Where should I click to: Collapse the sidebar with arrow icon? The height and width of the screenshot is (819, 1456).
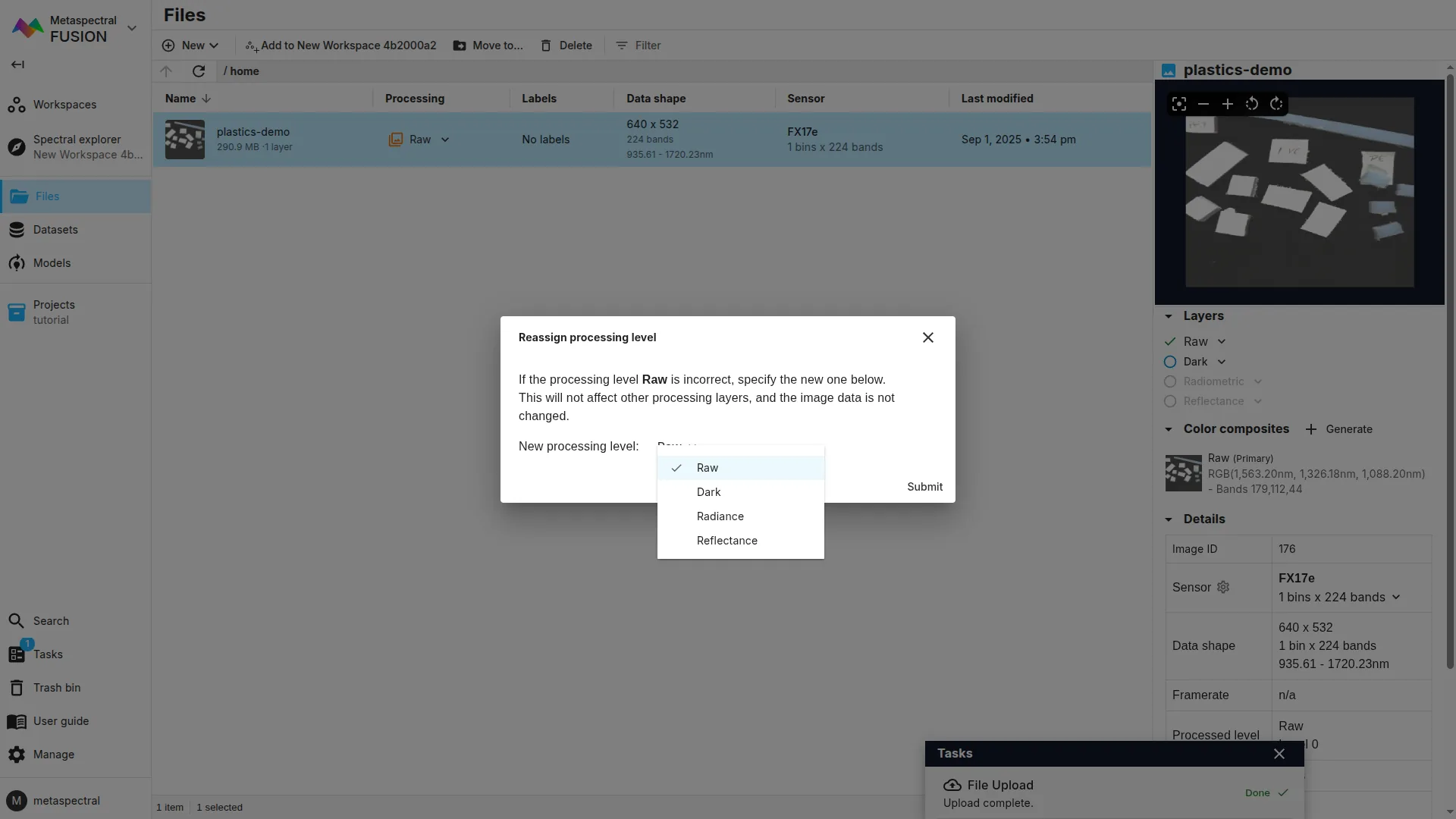coord(17,64)
